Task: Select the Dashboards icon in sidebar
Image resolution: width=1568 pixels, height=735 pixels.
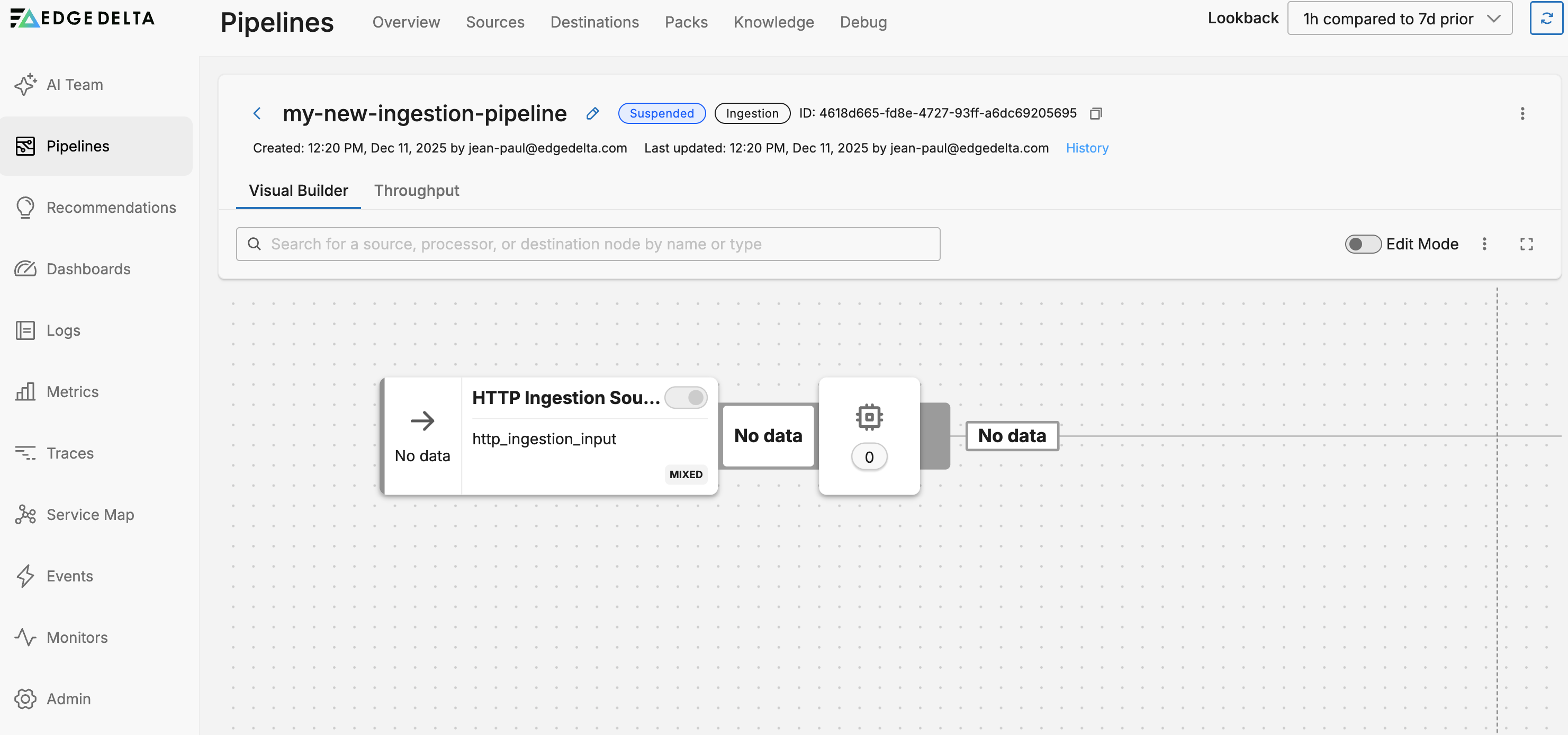Action: (25, 268)
